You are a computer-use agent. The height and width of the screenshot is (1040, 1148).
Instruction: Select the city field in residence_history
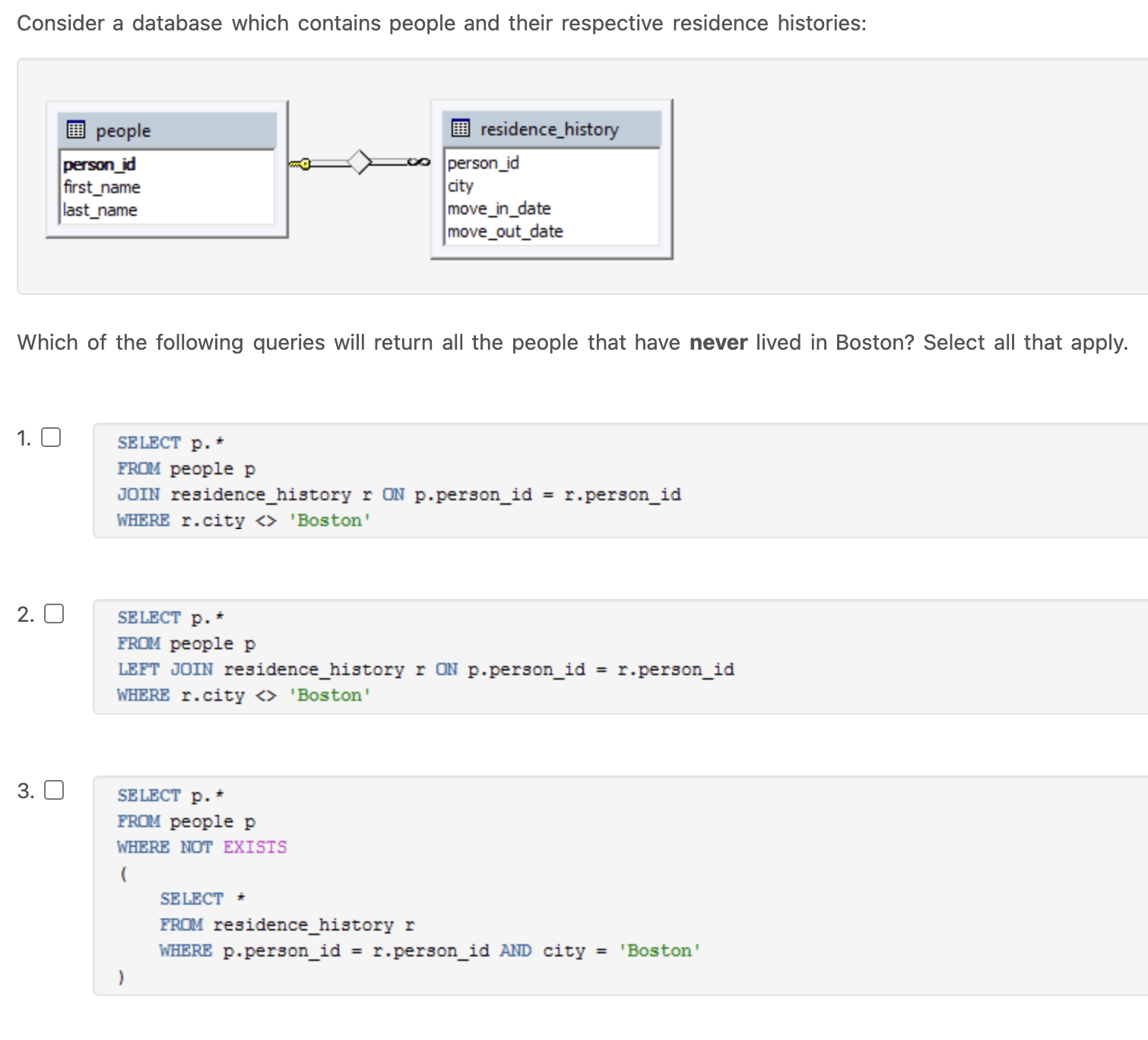pos(459,185)
